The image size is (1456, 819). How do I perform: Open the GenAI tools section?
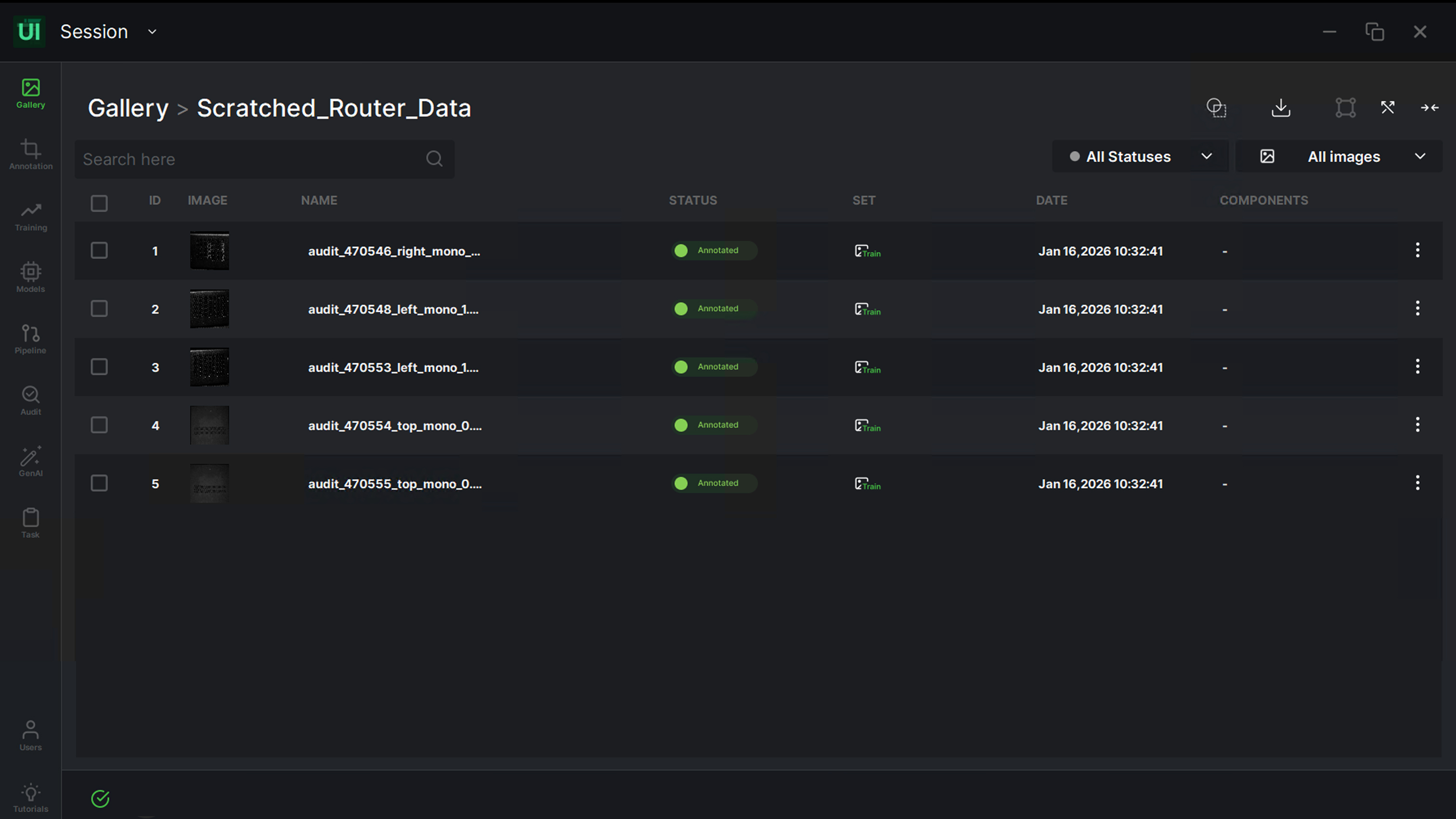coord(30,461)
